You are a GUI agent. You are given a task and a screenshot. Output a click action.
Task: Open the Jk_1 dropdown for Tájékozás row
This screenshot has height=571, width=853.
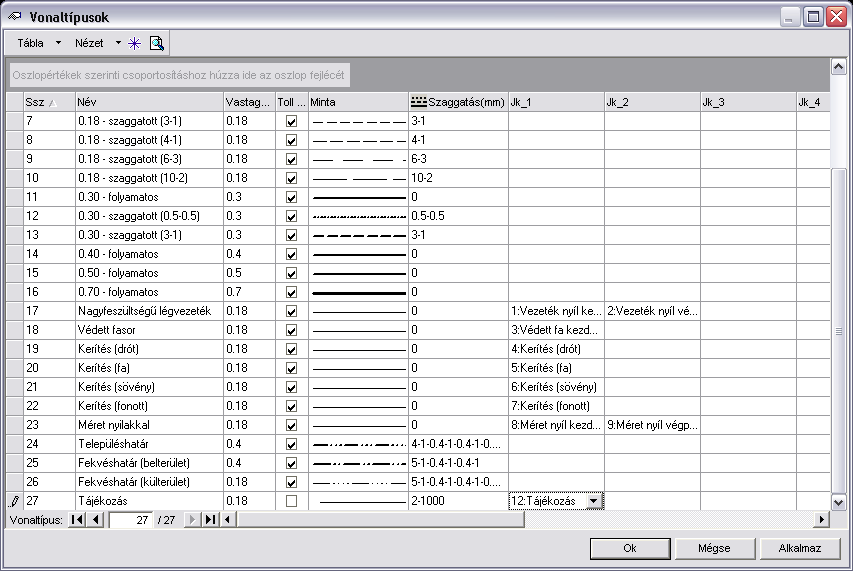[x=595, y=501]
